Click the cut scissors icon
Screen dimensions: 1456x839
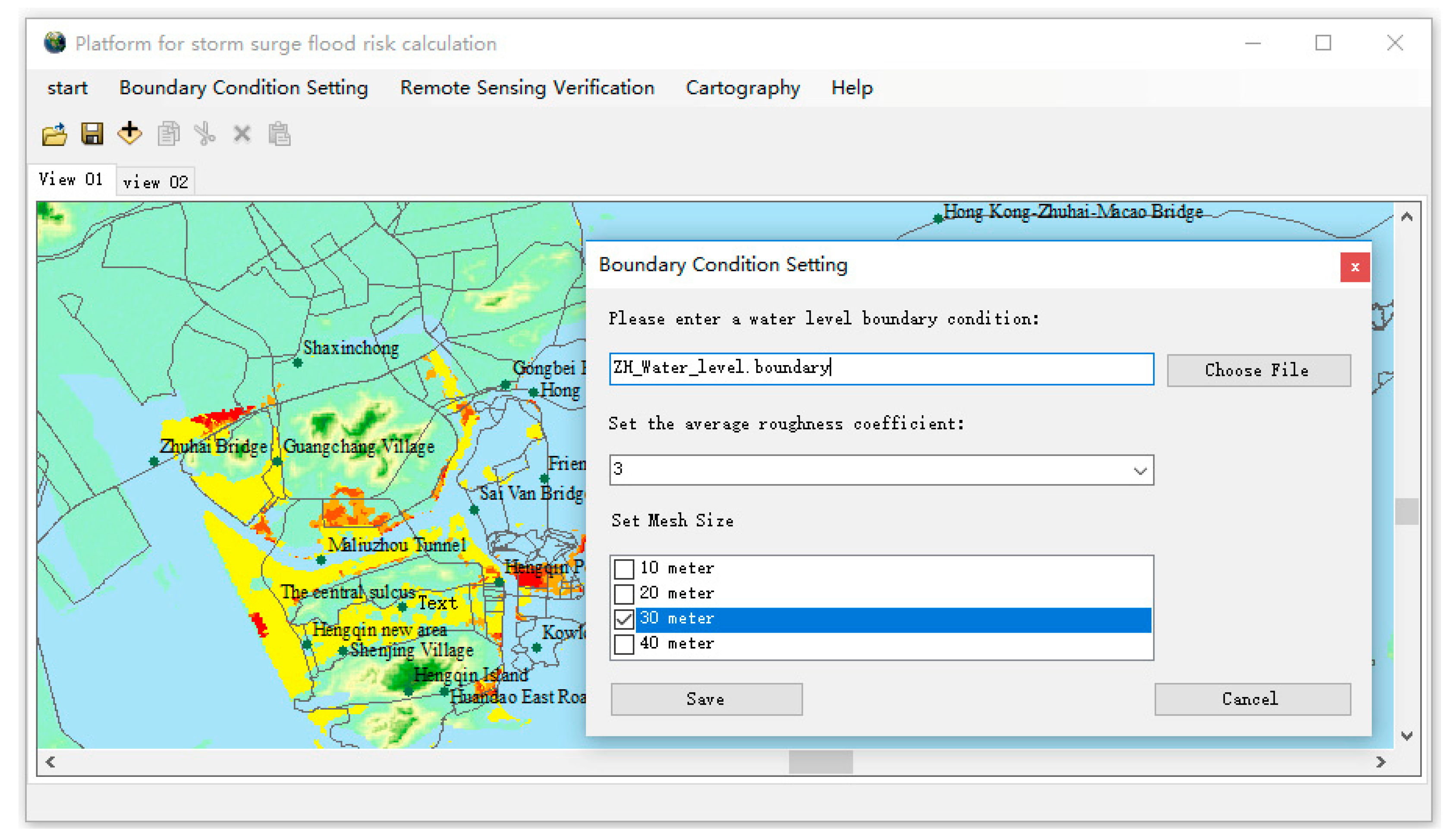coord(204,134)
